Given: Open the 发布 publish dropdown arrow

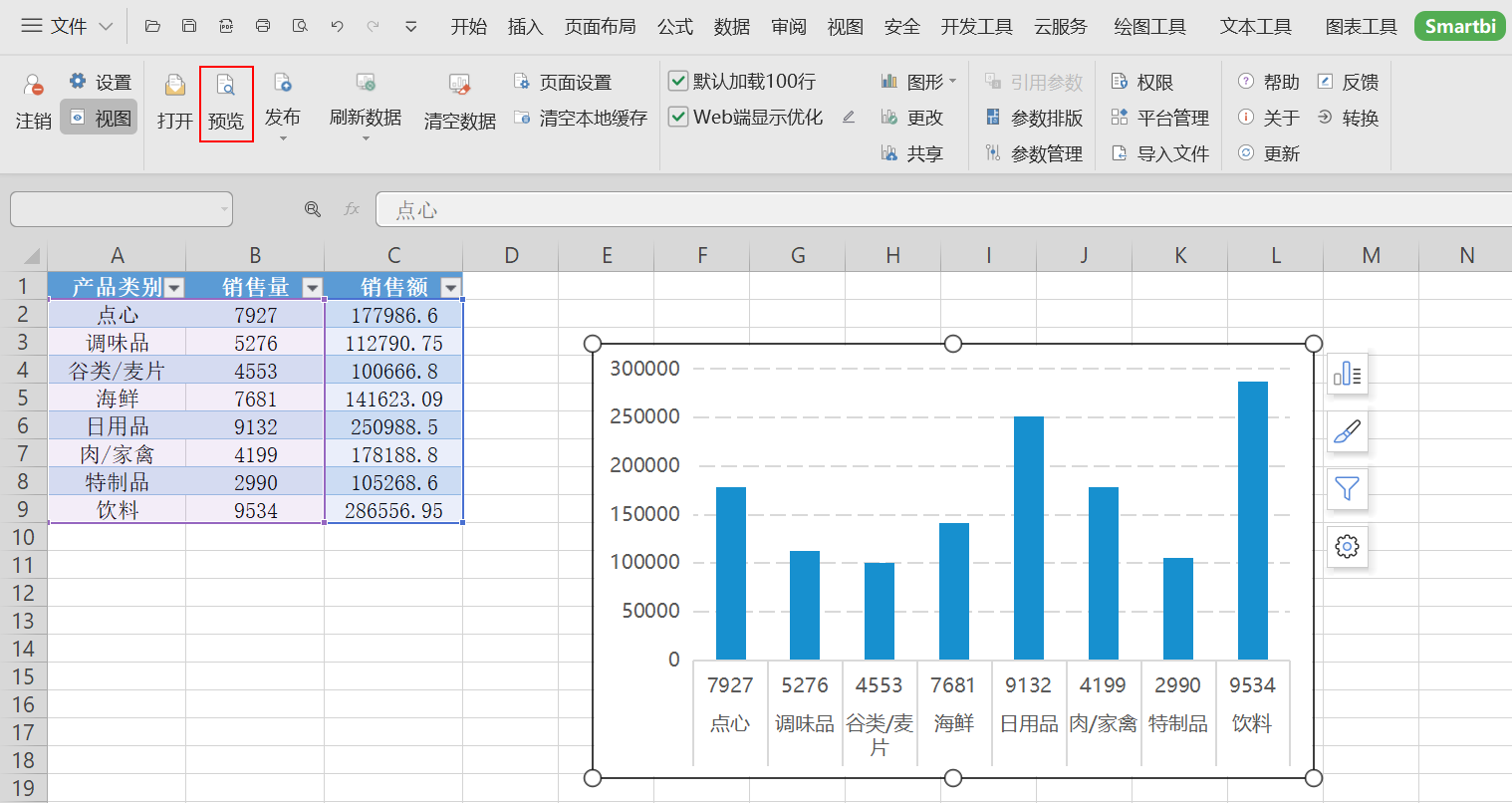Looking at the screenshot, I should (283, 138).
